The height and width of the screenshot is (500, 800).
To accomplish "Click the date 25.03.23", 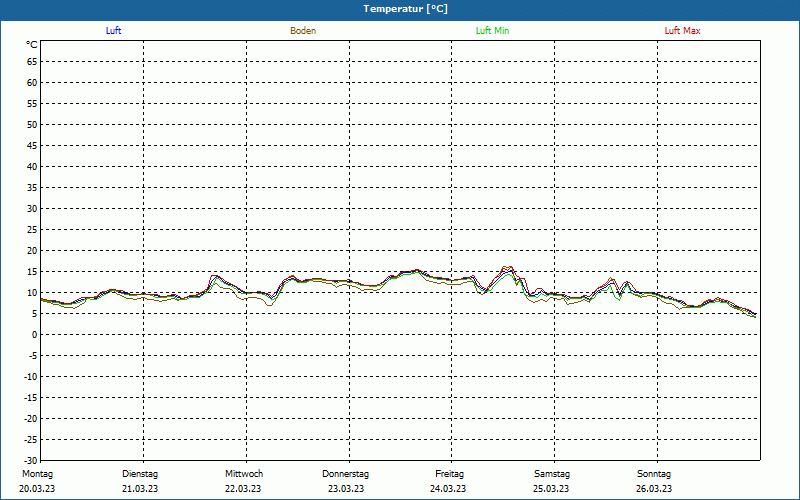I will pyautogui.click(x=551, y=489).
